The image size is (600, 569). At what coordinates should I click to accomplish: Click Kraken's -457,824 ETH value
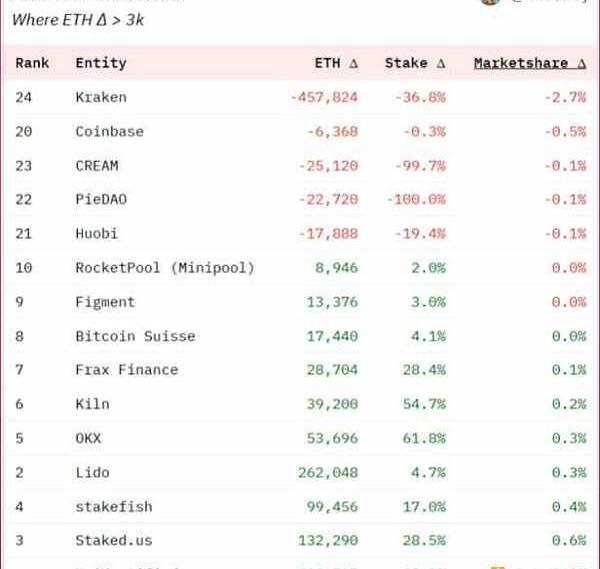(324, 97)
